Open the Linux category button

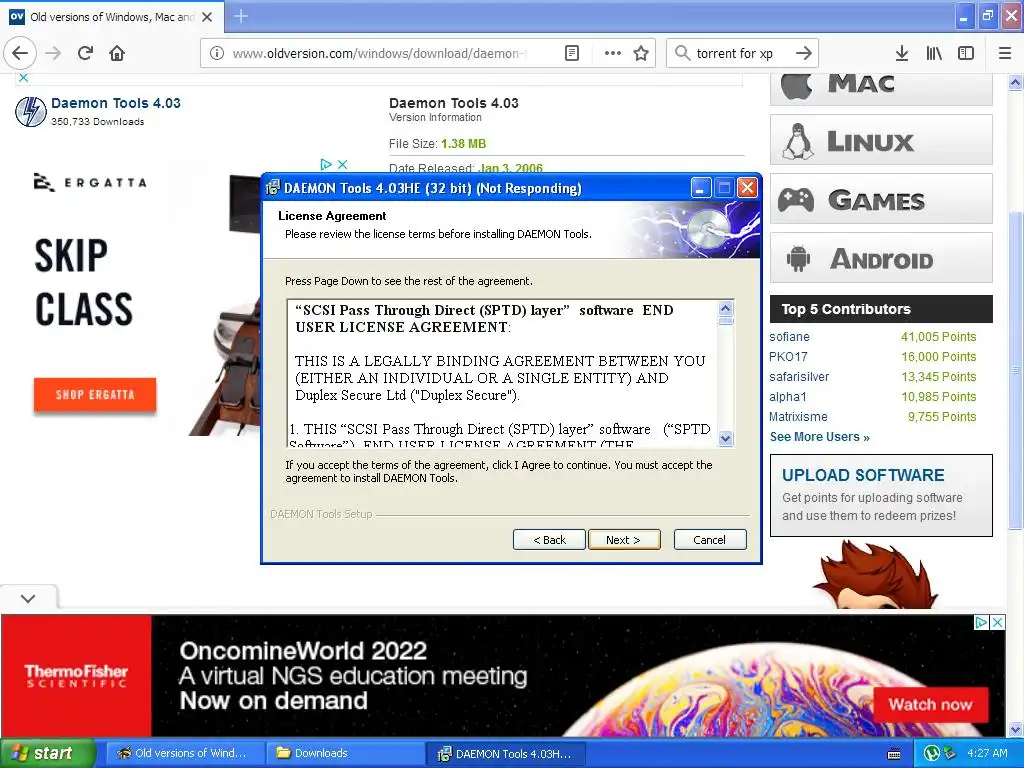point(881,140)
